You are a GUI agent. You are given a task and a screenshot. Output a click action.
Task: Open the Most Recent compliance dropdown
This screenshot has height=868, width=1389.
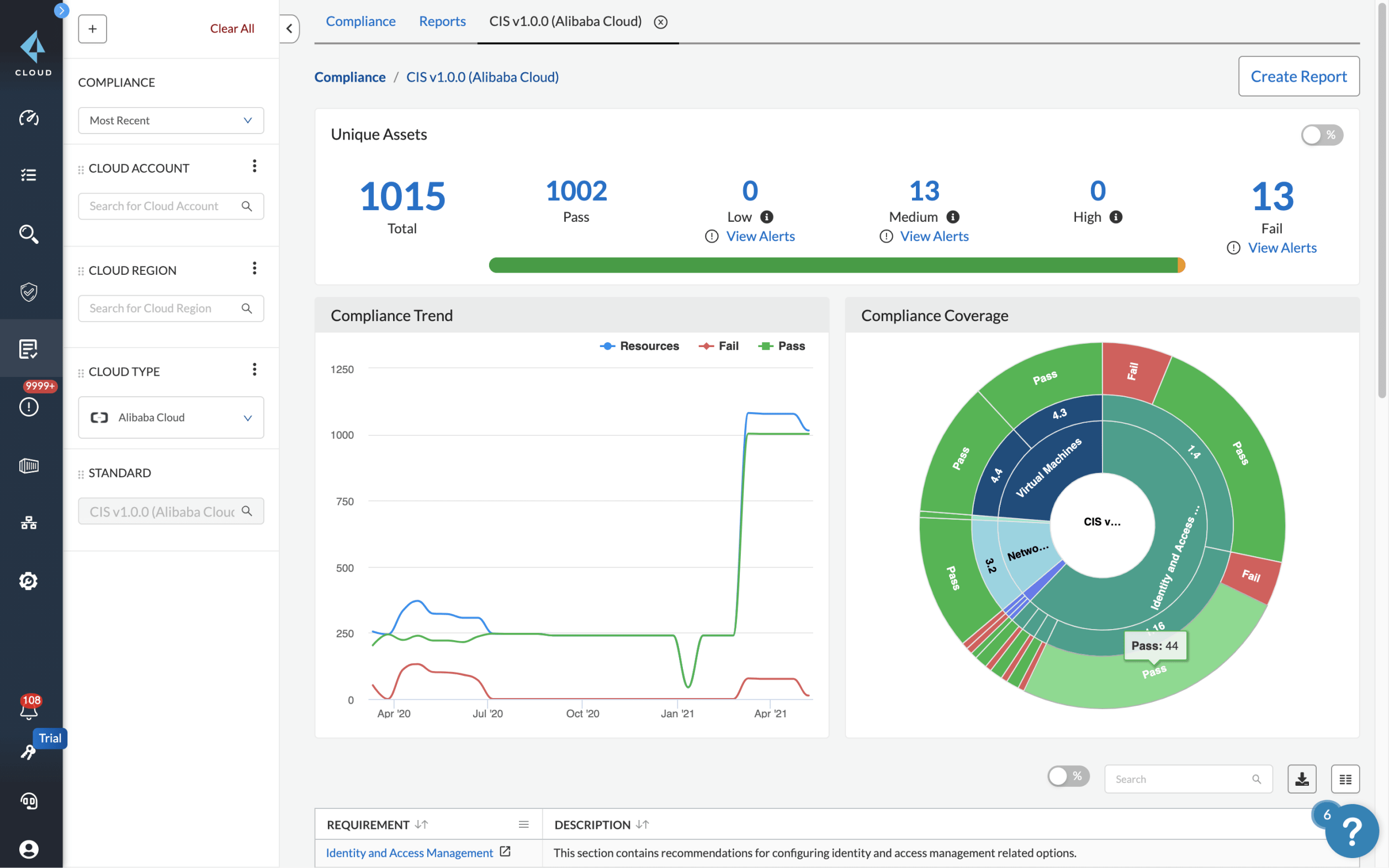pyautogui.click(x=171, y=120)
